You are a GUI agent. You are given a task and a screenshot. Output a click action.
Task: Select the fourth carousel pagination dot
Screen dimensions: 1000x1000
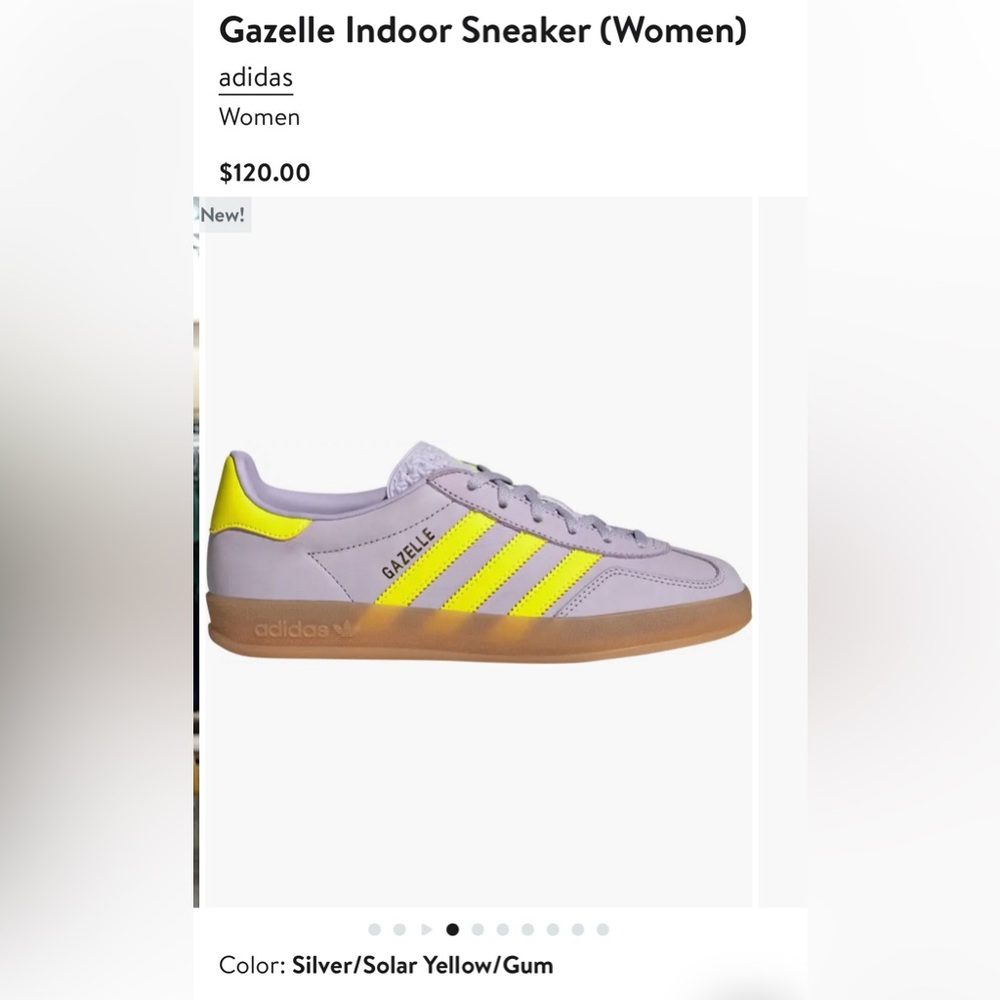click(478, 929)
